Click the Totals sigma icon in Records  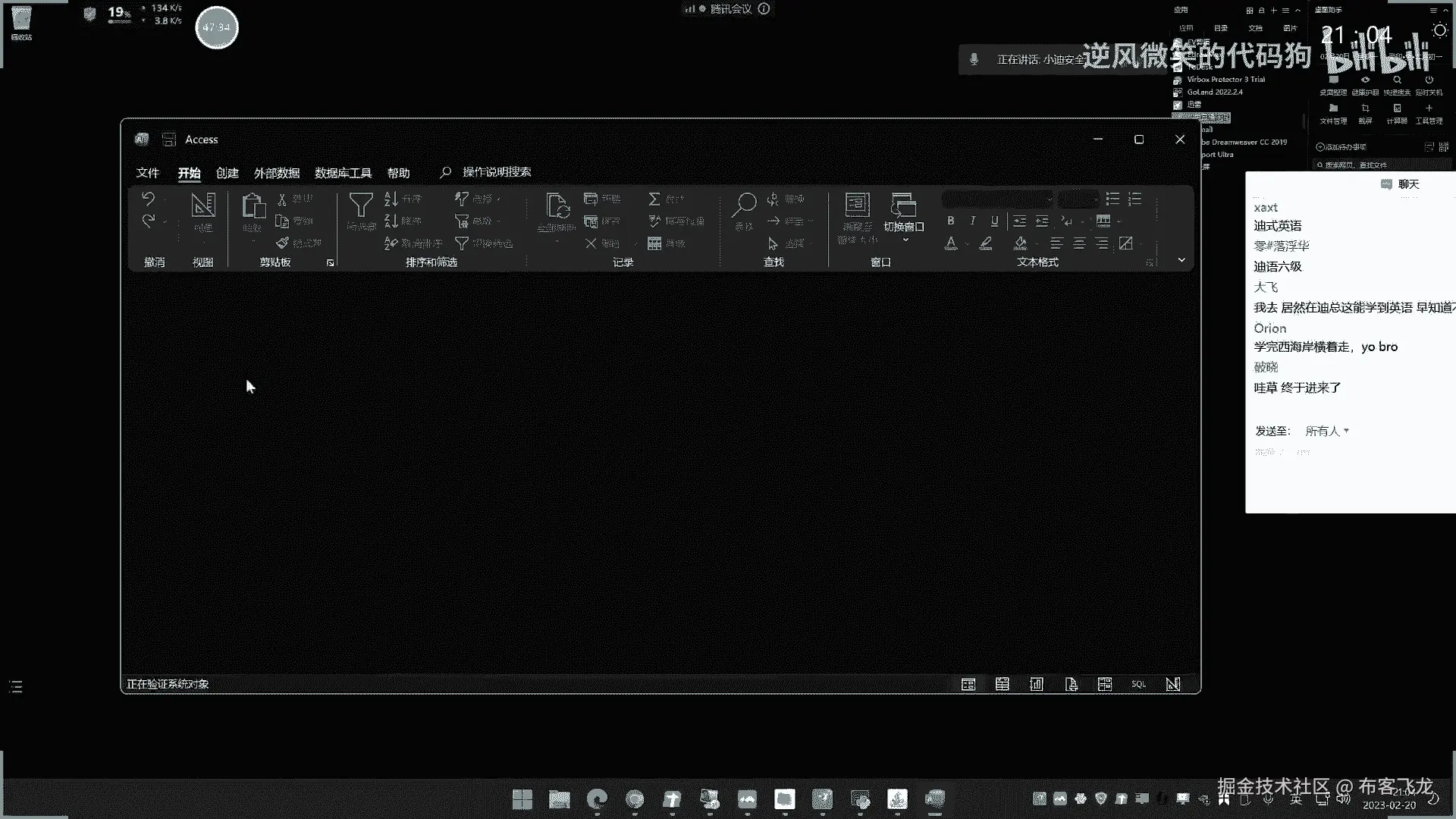654,199
